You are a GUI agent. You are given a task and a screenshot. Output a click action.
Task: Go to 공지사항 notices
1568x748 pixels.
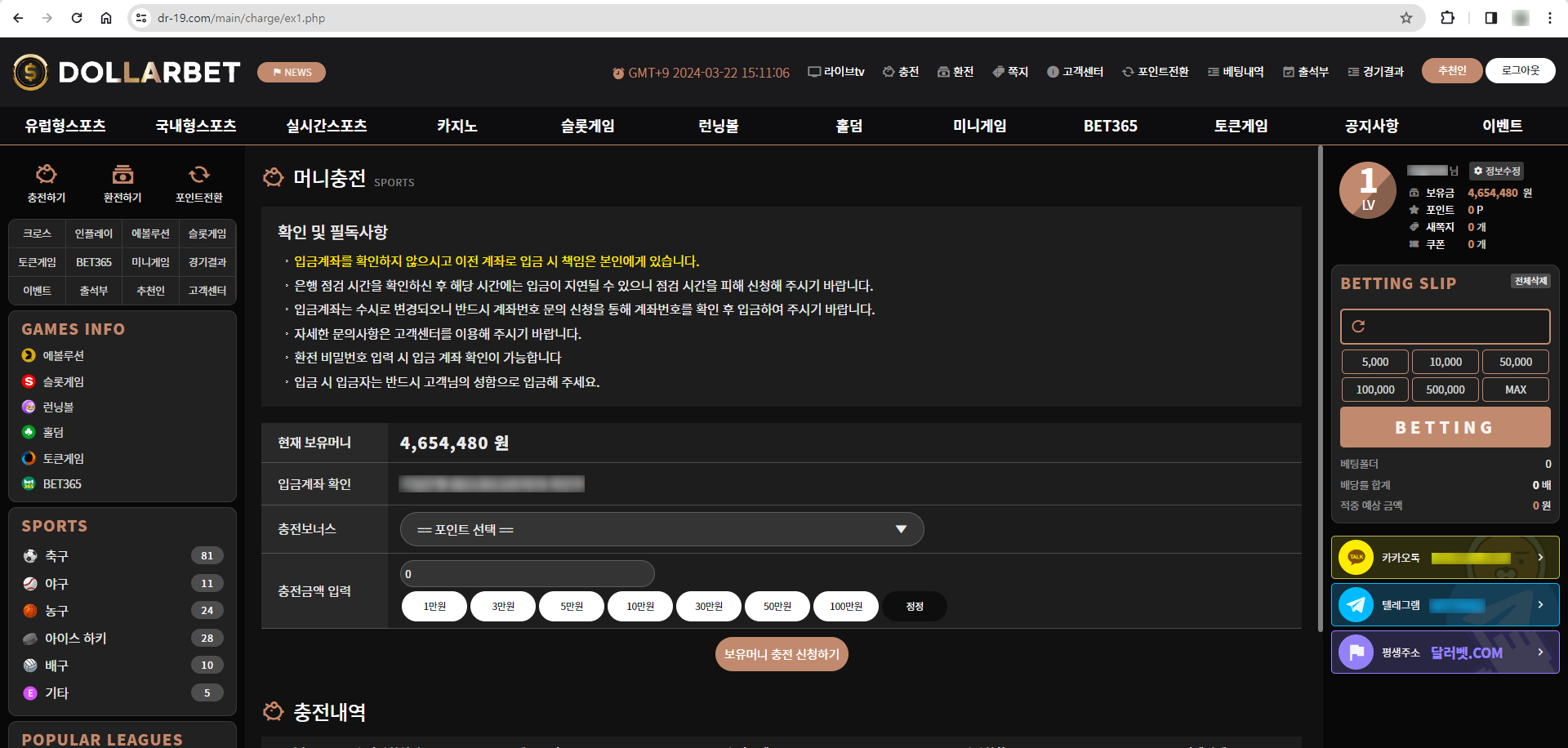pos(1372,126)
